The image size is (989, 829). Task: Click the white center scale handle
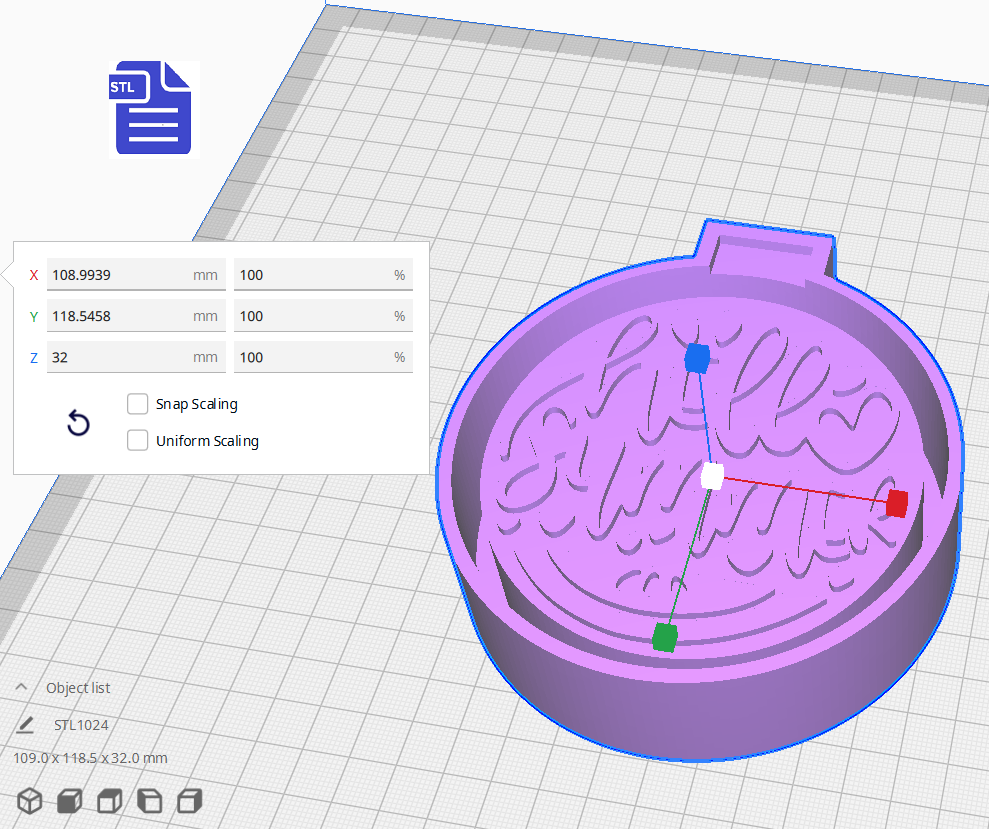711,478
